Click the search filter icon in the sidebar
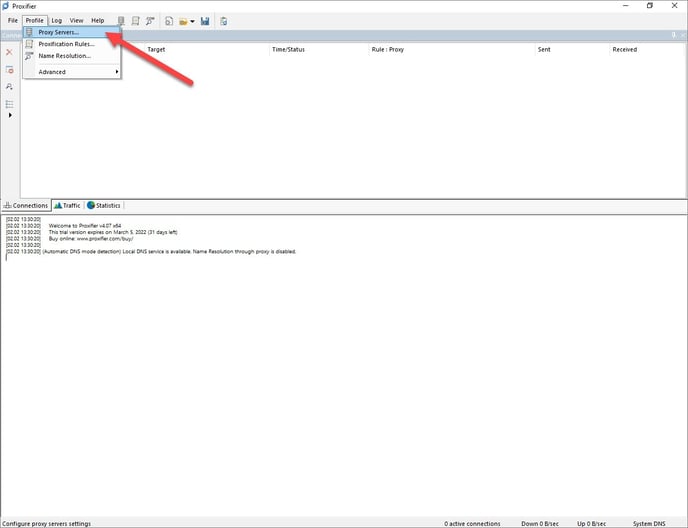 coord(9,87)
